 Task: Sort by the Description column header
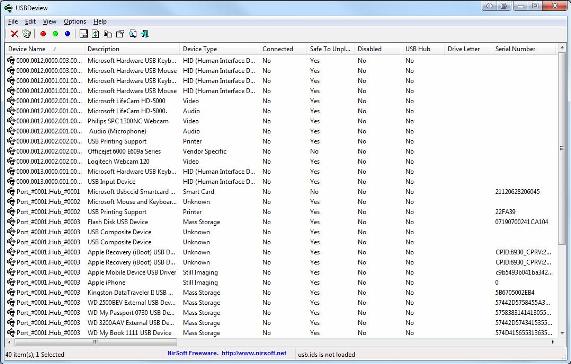click(132, 49)
